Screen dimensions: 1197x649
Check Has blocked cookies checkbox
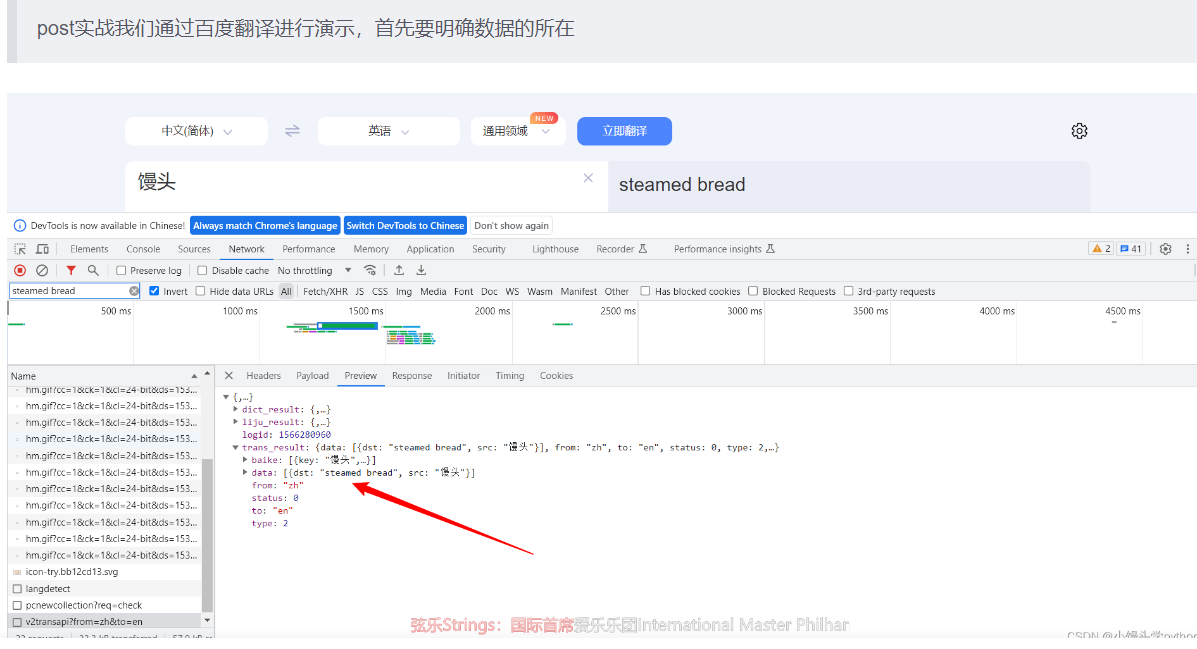tap(645, 291)
